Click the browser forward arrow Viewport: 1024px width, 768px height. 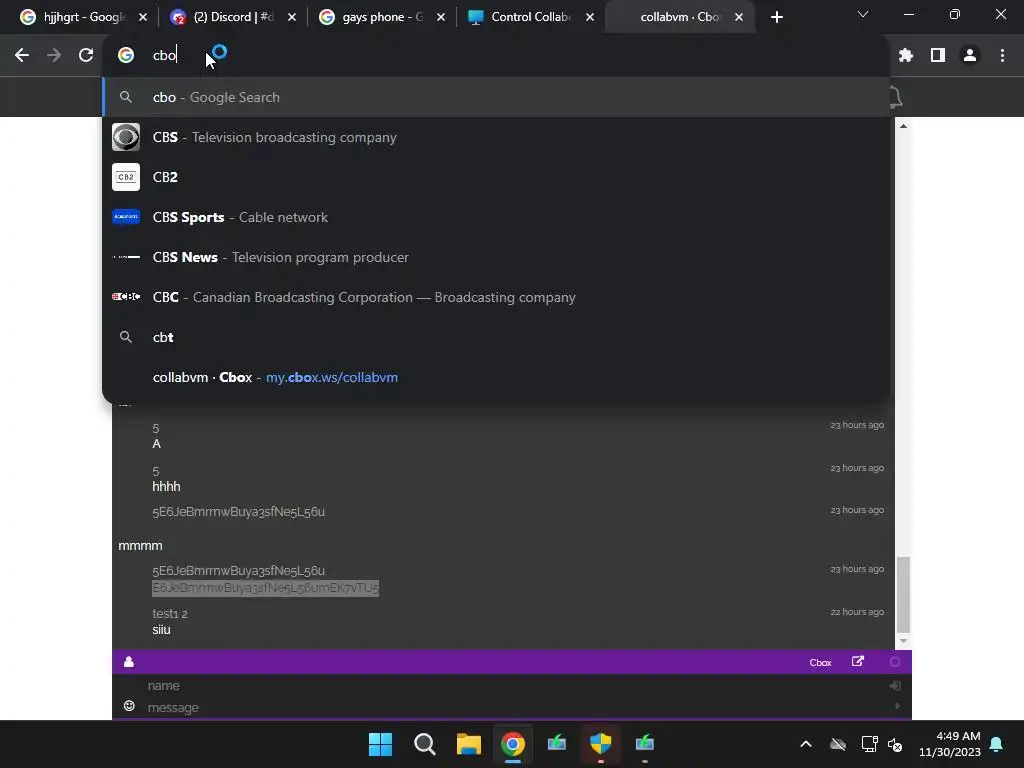coord(54,56)
